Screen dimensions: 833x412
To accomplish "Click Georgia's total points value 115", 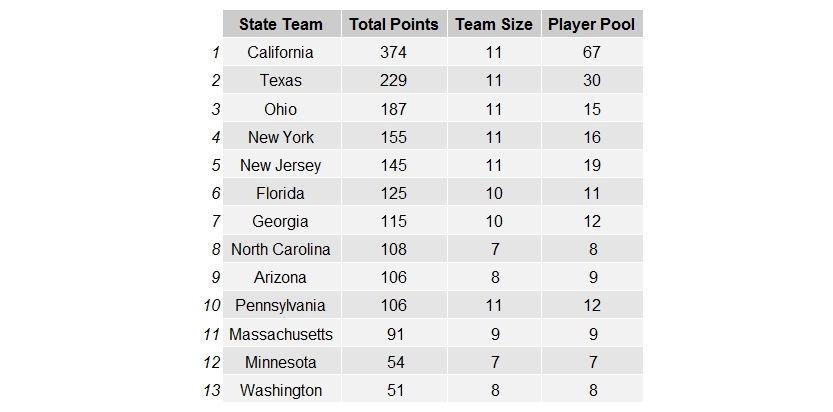I will [x=394, y=221].
